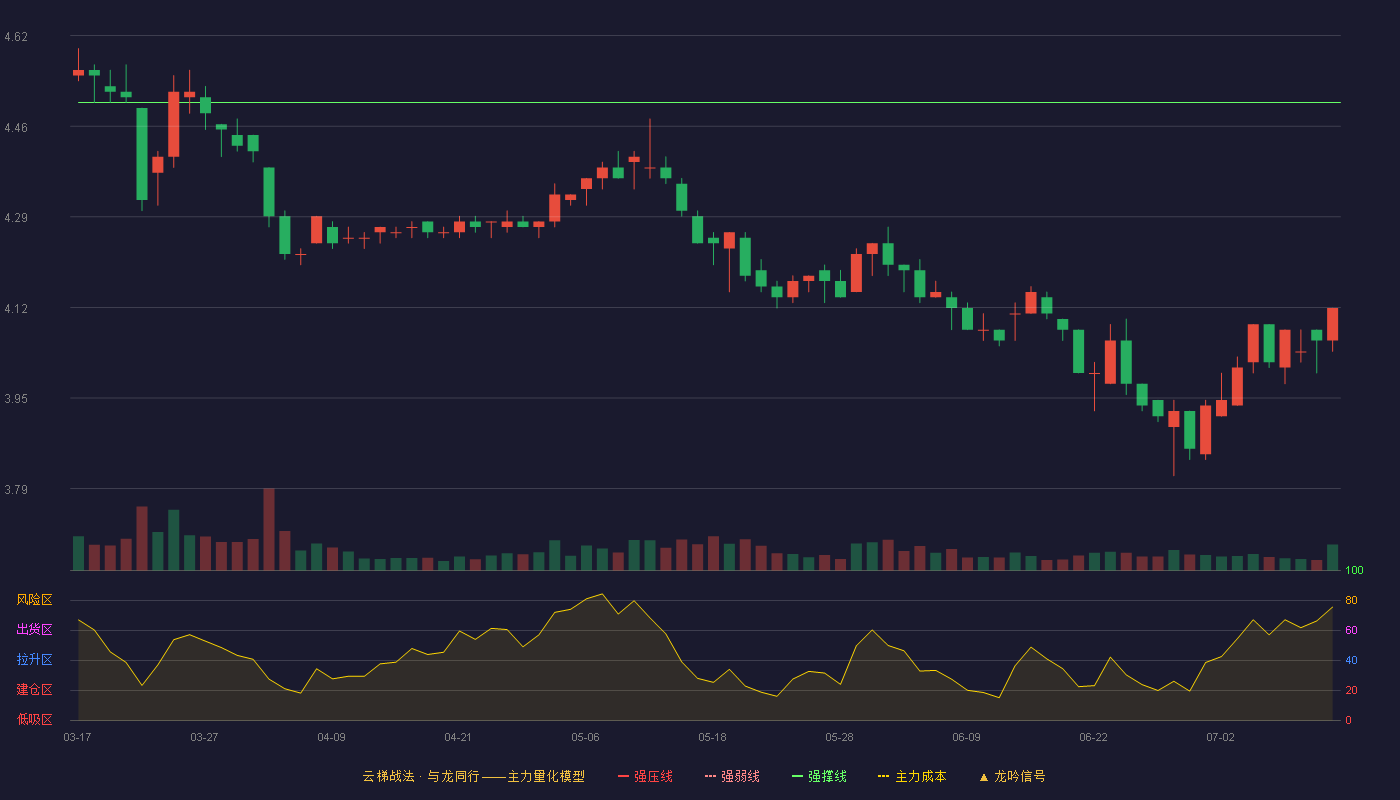This screenshot has height=800, width=1400.
Task: Click the 4.62 price axis label
Action: 16,37
